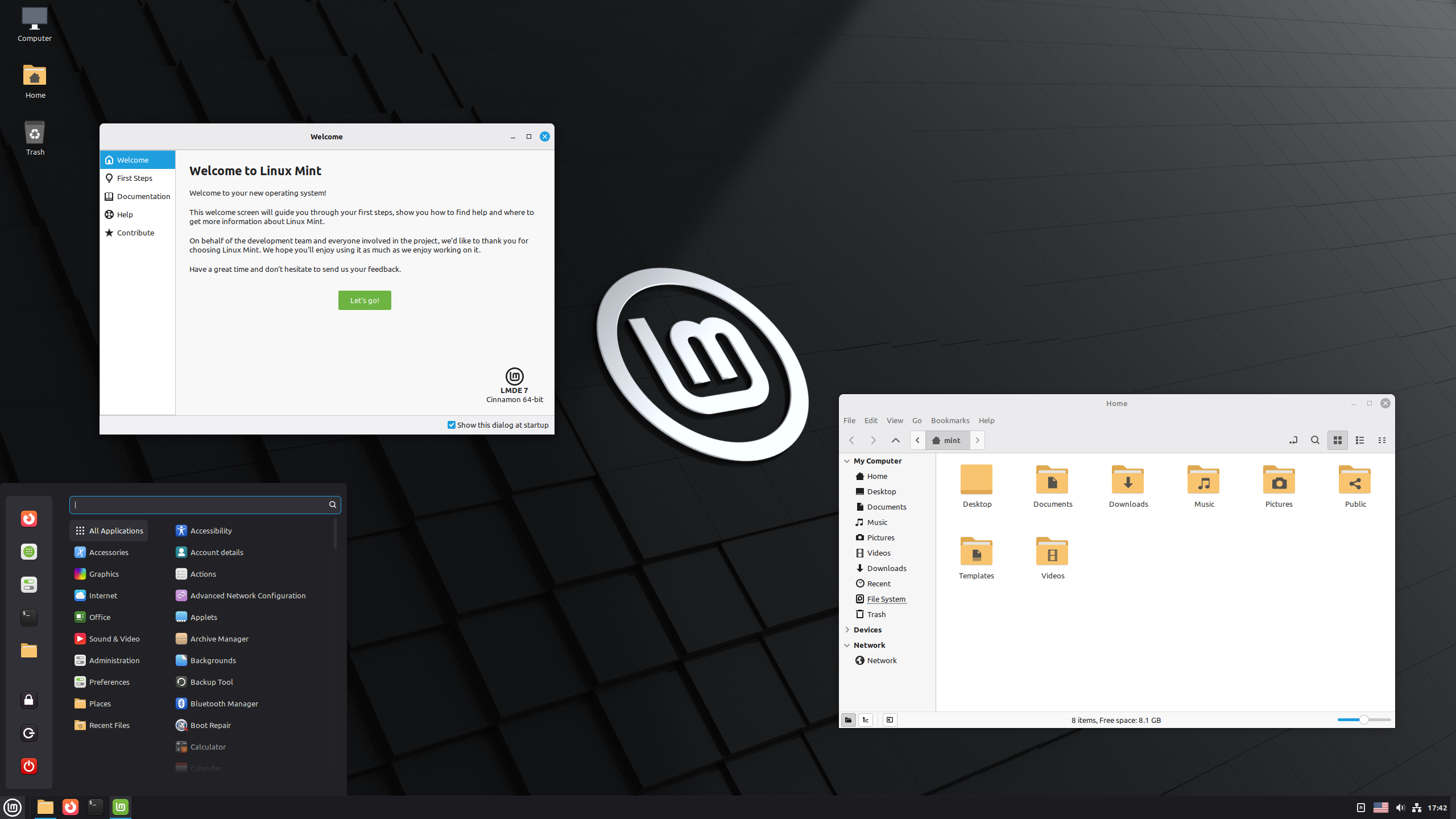Open the Backup Tool application entry
The image size is (1456, 819).
(x=212, y=682)
